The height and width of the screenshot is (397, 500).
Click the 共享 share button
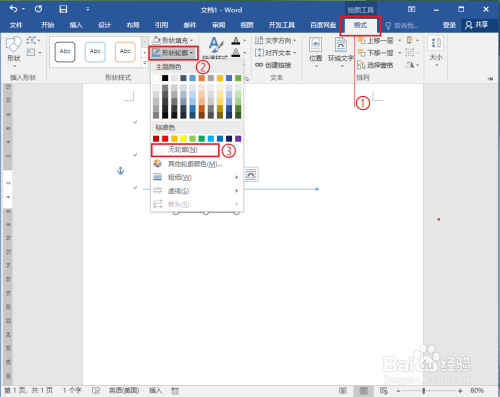pyautogui.click(x=477, y=25)
